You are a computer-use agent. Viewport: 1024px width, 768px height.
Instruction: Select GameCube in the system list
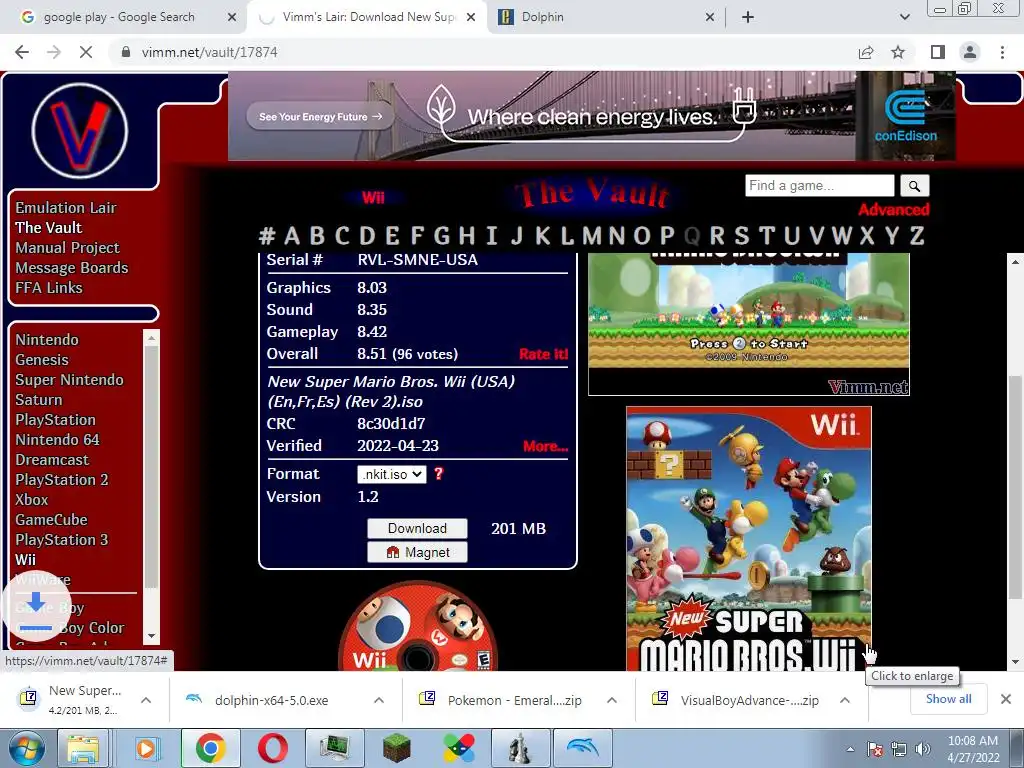point(52,520)
